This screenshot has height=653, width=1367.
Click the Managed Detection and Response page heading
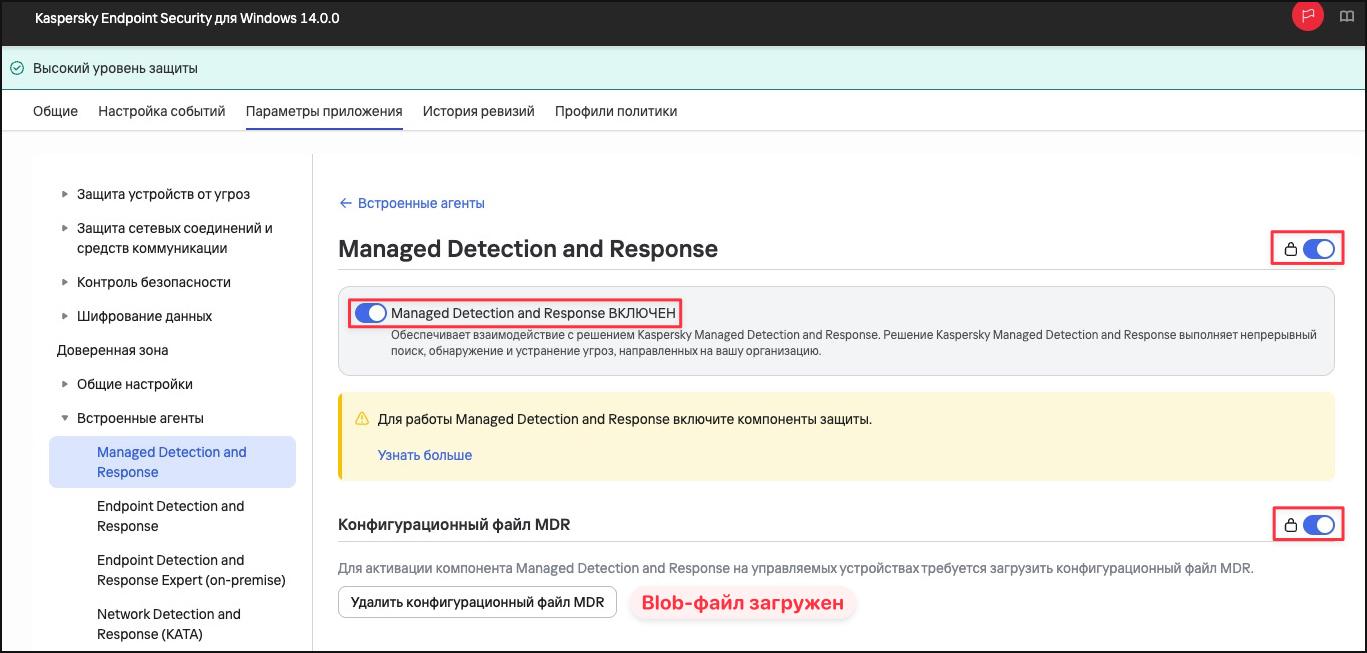coord(528,249)
